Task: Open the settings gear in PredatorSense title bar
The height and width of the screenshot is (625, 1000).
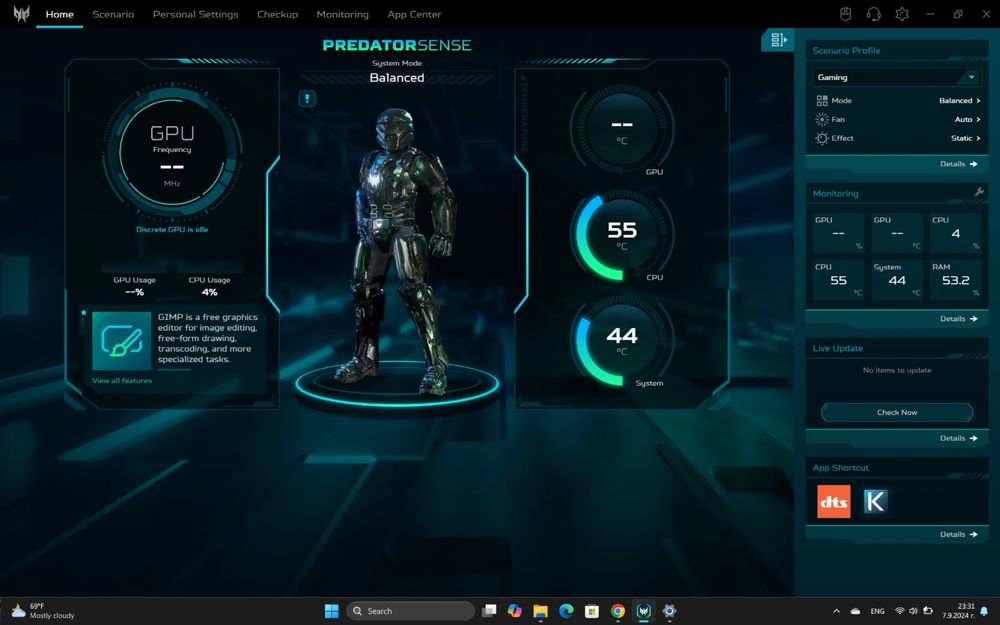Action: coord(902,14)
